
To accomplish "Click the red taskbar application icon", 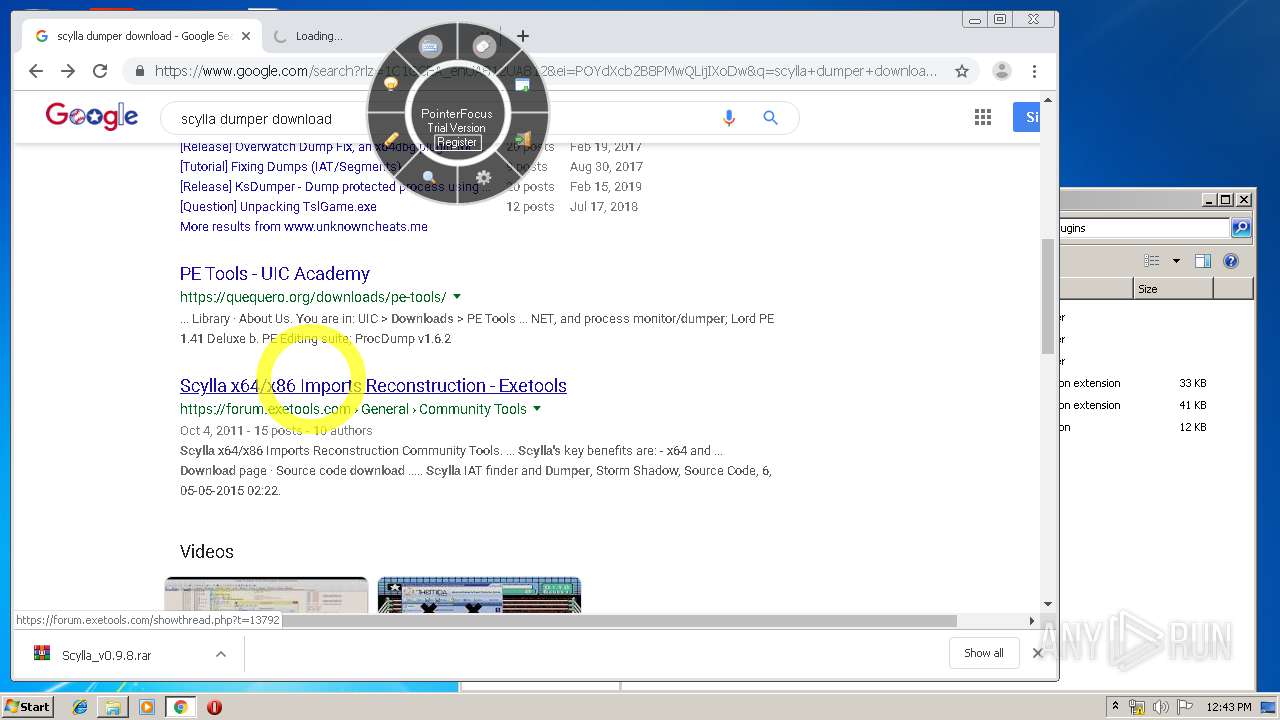I will [214, 707].
